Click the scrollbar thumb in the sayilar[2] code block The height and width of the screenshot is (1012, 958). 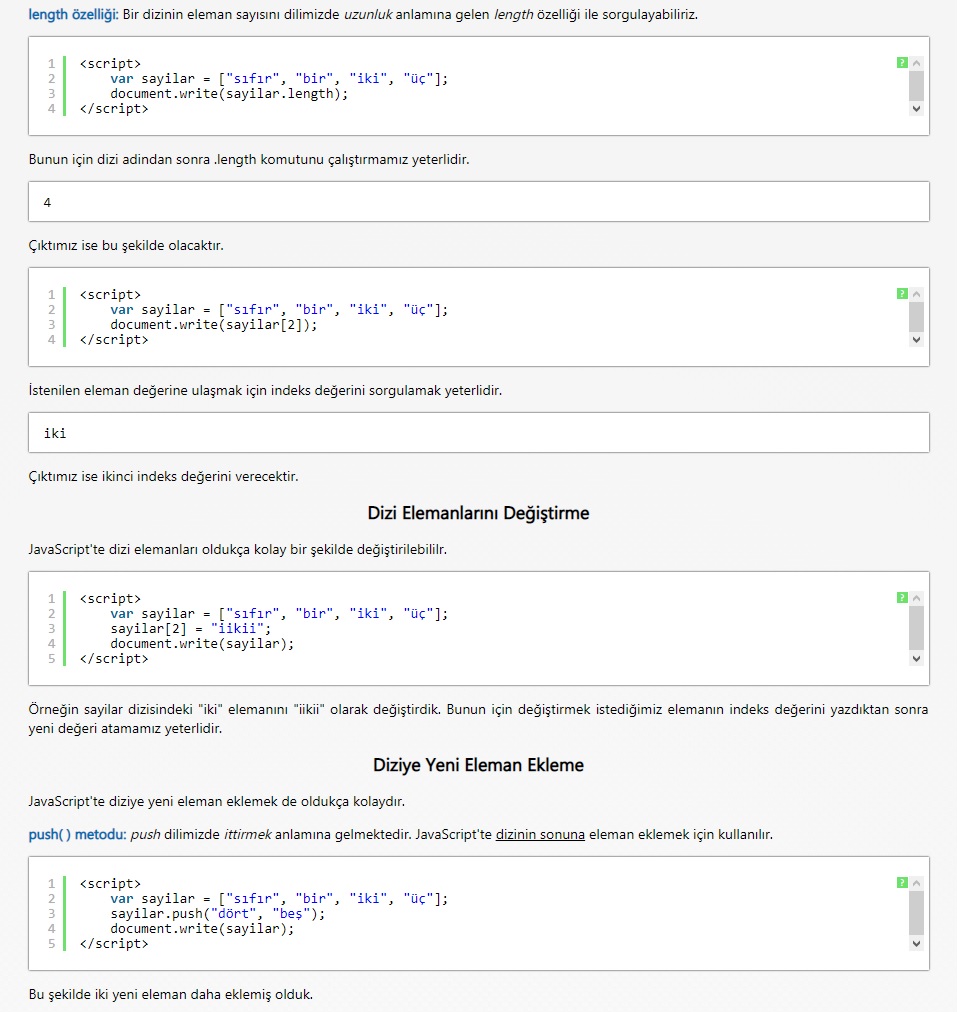(916, 317)
